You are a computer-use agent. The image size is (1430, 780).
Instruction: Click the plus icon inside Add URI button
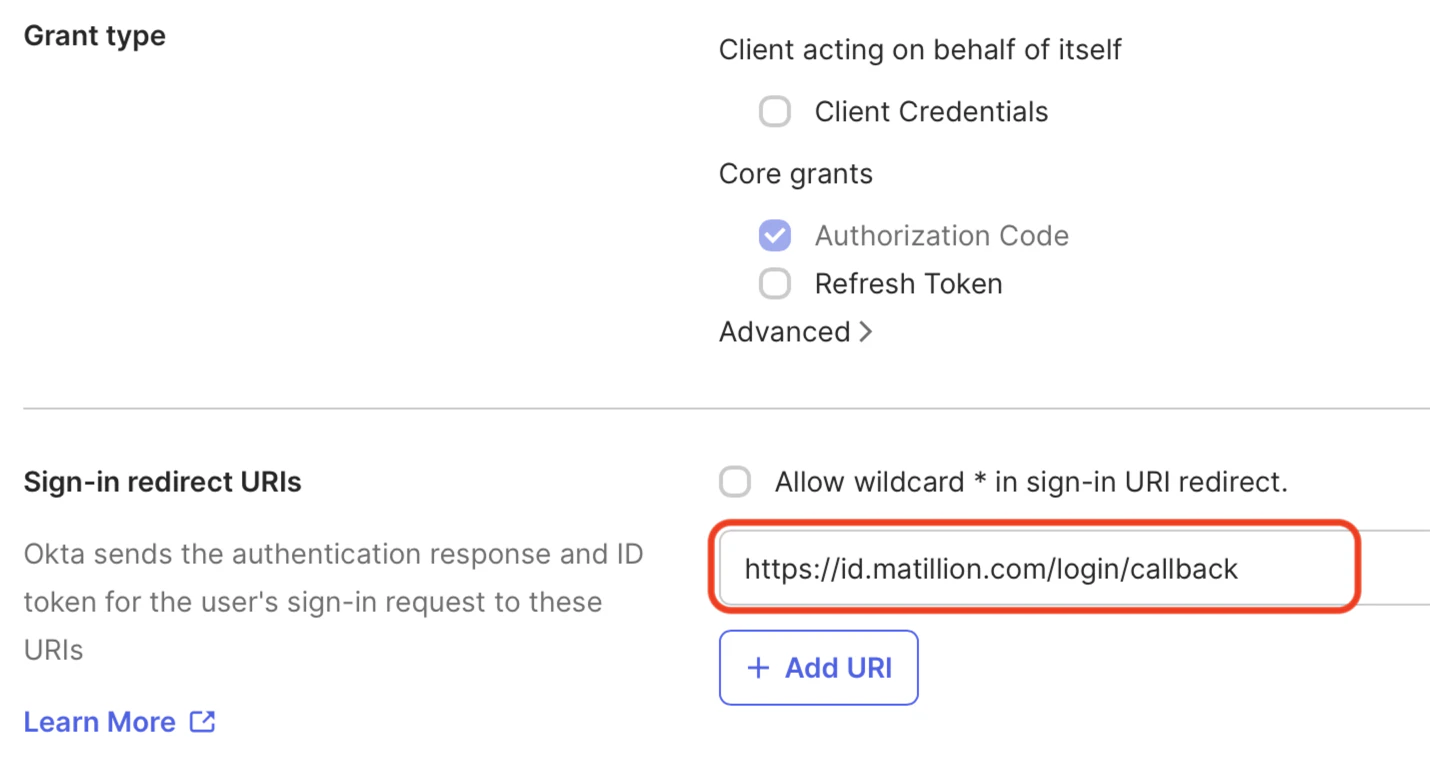(759, 667)
